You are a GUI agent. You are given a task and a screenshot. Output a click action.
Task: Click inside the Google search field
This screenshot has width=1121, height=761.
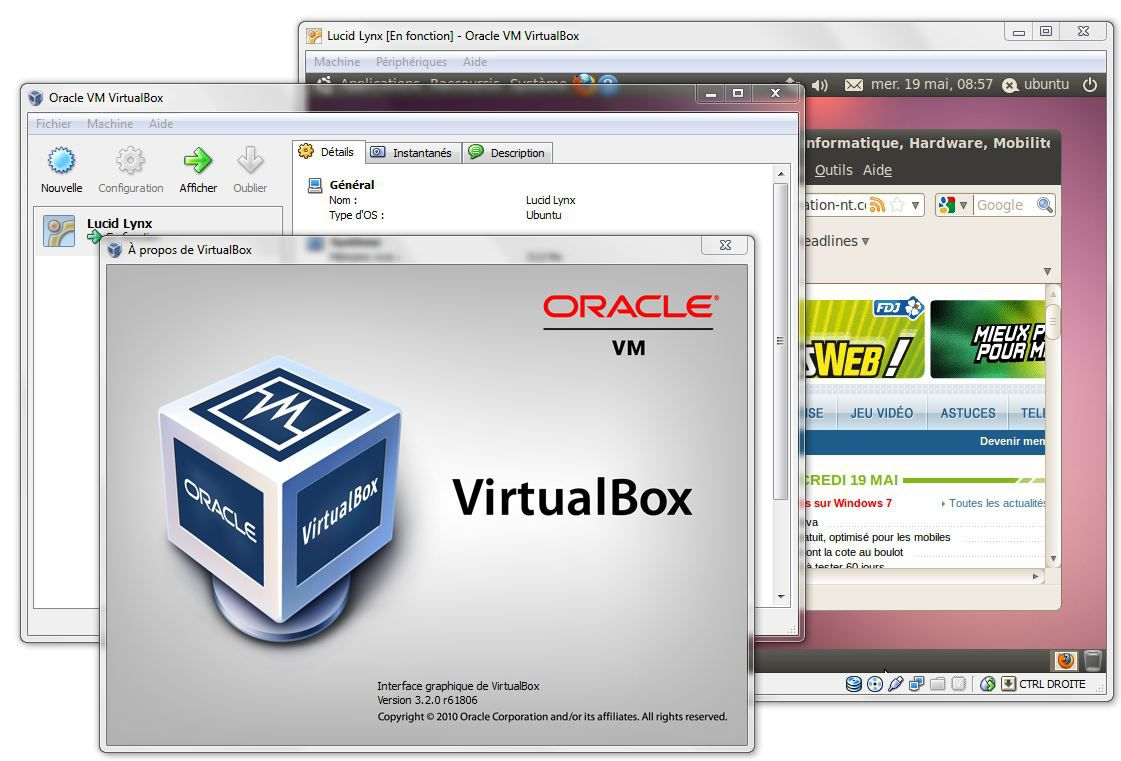coord(1004,205)
